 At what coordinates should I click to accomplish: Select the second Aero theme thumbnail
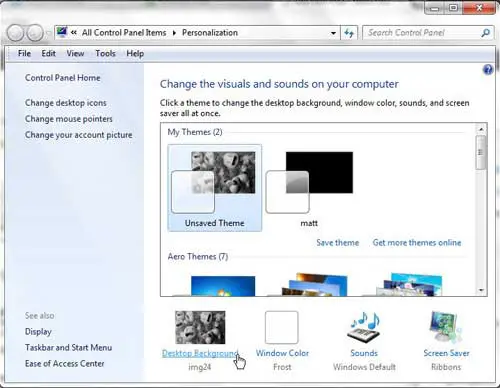[314, 284]
